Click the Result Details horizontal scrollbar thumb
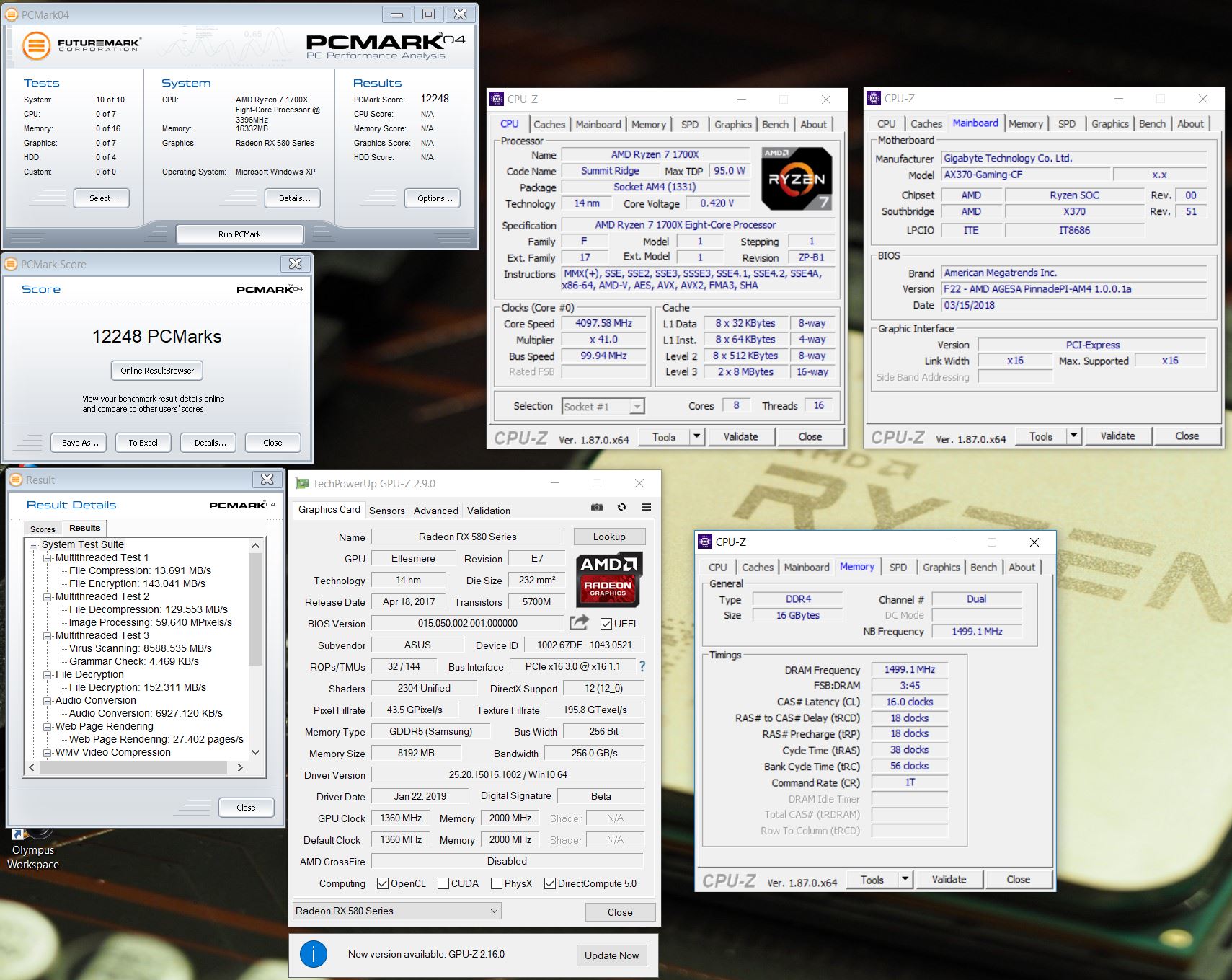The image size is (1232, 980). coord(133,768)
